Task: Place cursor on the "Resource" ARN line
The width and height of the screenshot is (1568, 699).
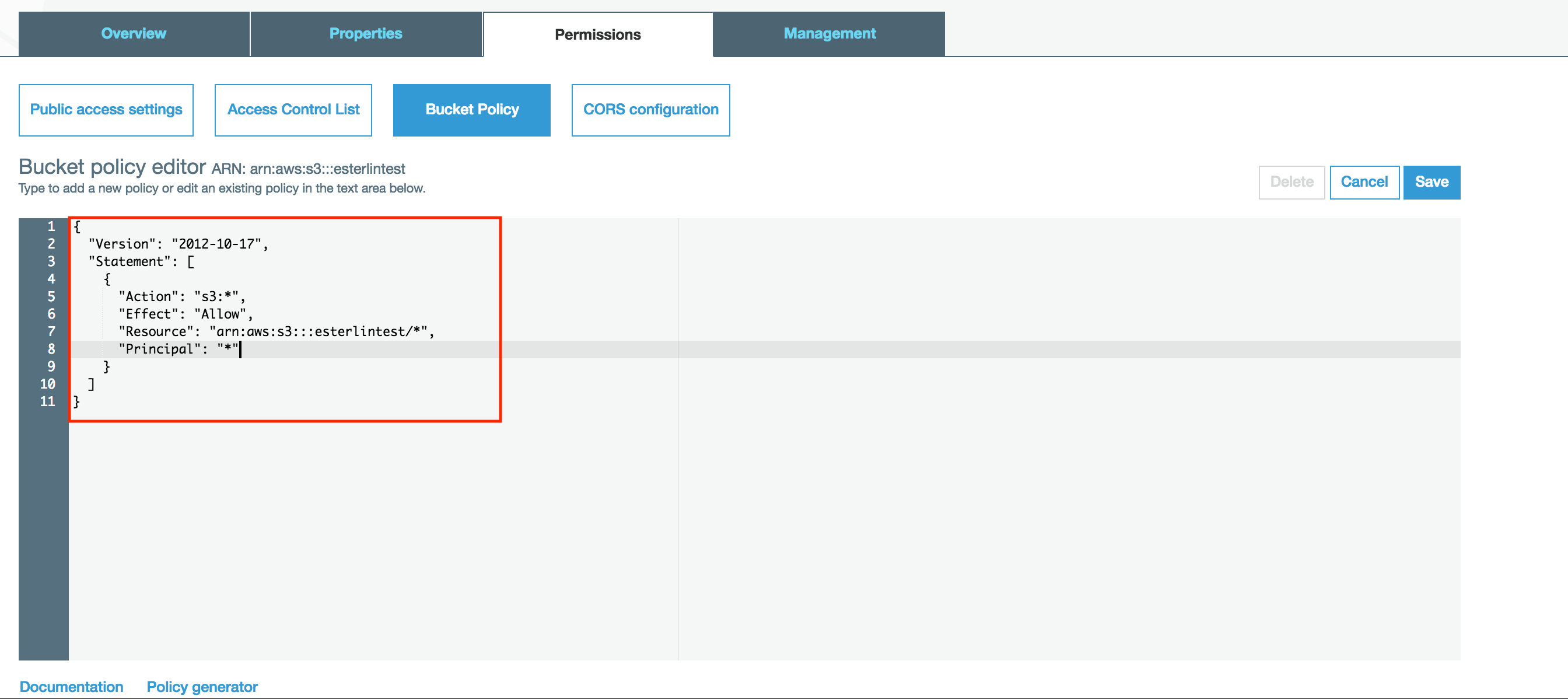Action: click(x=276, y=332)
